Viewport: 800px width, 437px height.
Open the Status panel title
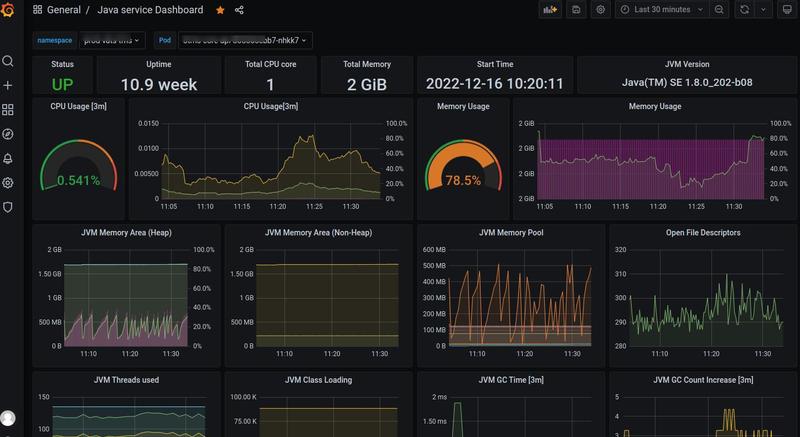coord(62,64)
